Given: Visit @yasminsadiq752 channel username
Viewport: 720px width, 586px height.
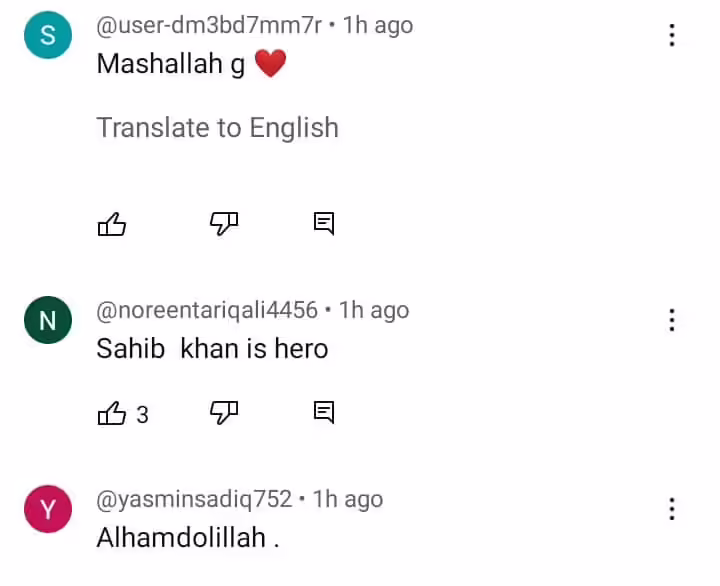Looking at the screenshot, I should click(x=194, y=499).
